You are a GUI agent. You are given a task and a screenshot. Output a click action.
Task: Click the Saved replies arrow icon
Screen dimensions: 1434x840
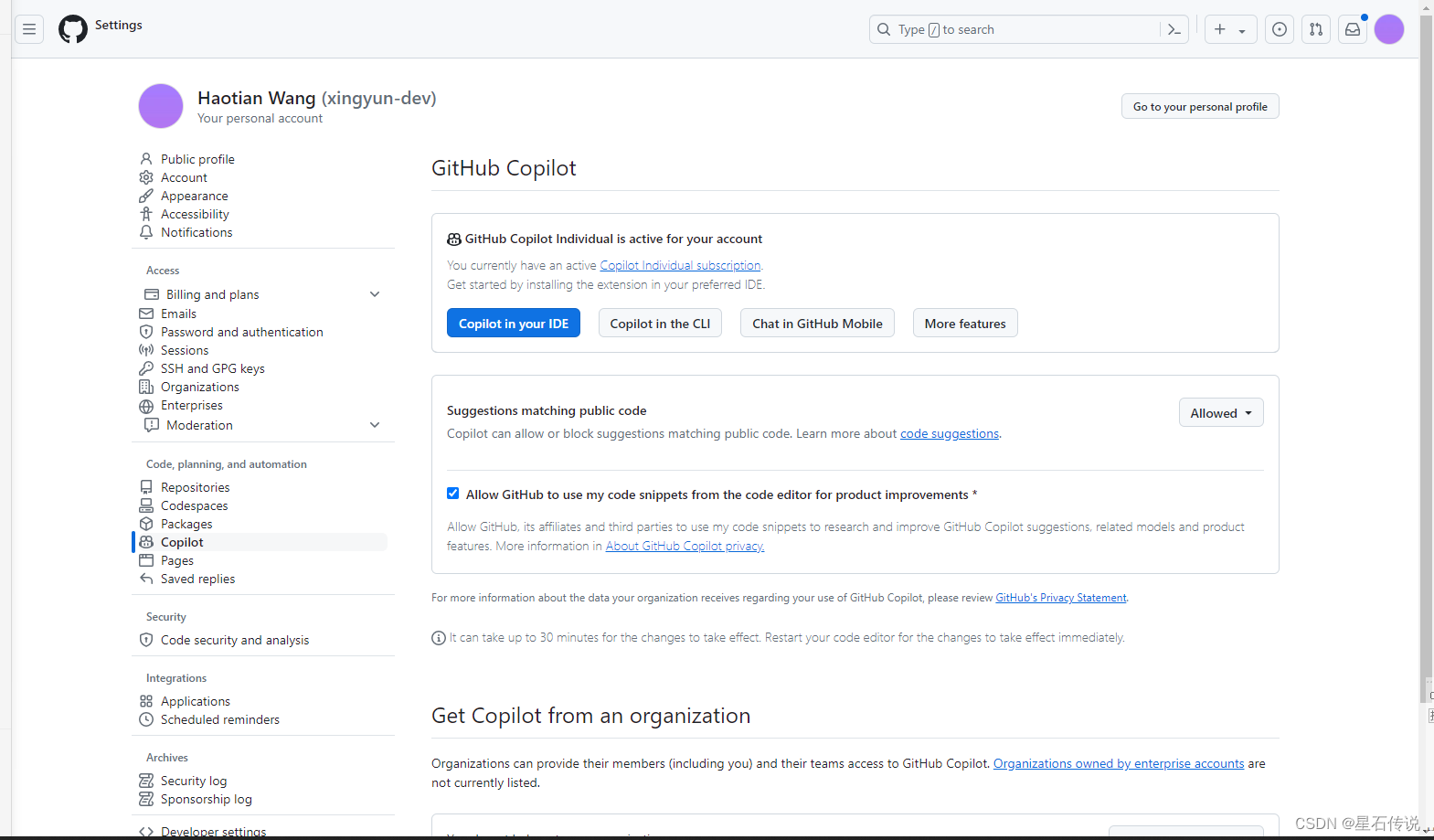point(146,579)
